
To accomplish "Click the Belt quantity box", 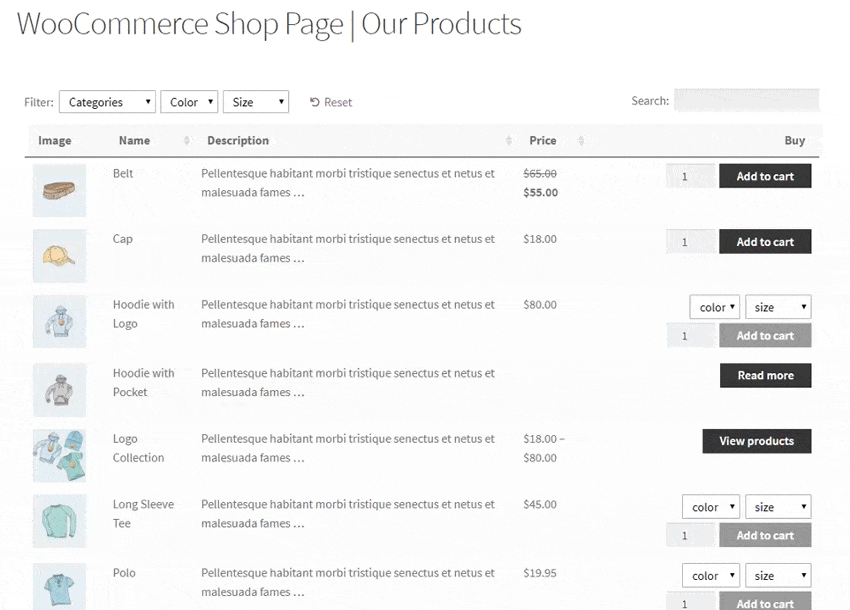I will [691, 175].
